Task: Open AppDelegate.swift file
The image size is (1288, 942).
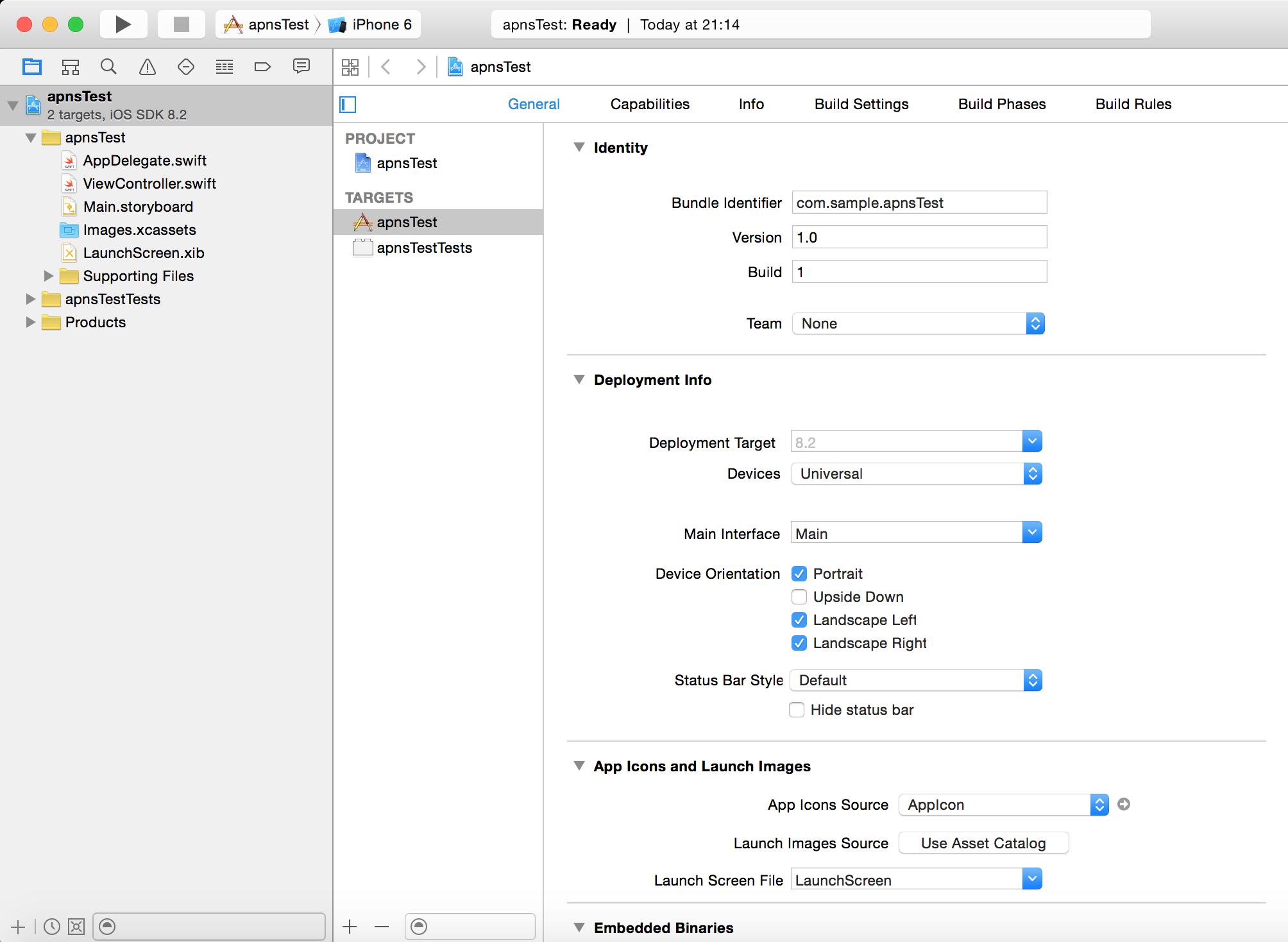Action: point(134,160)
